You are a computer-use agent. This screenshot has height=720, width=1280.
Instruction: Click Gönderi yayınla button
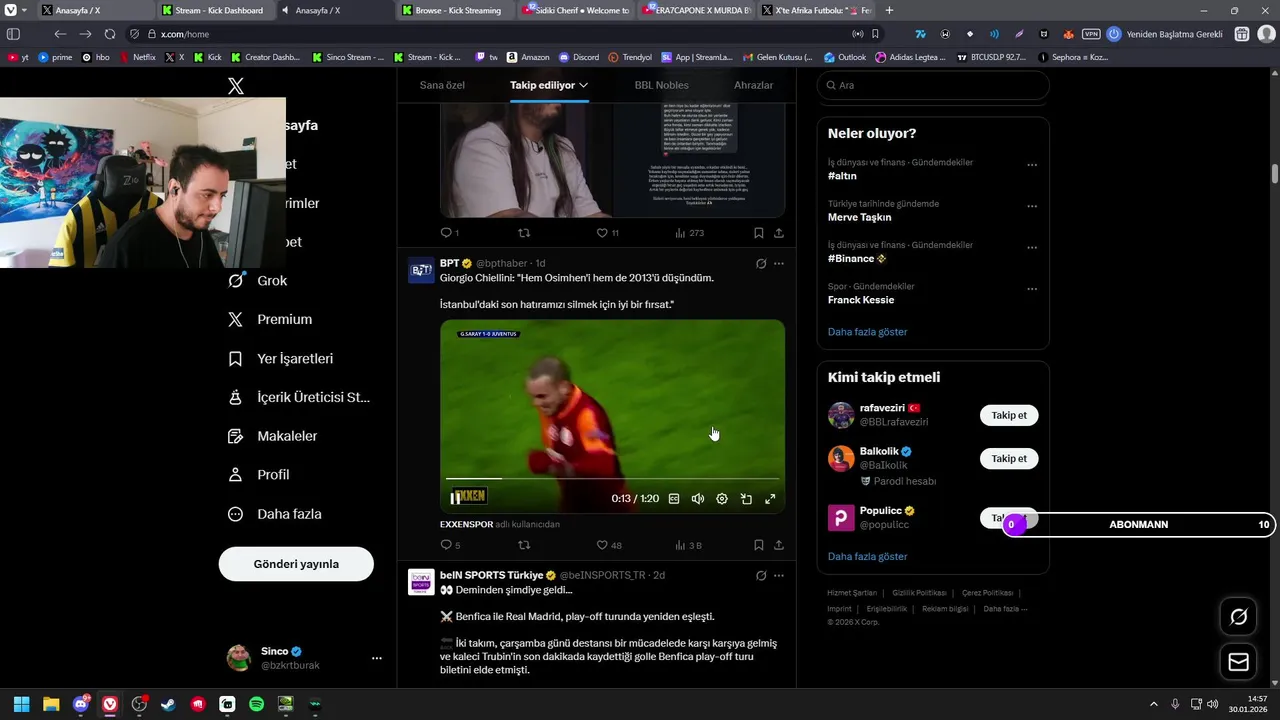click(296, 564)
